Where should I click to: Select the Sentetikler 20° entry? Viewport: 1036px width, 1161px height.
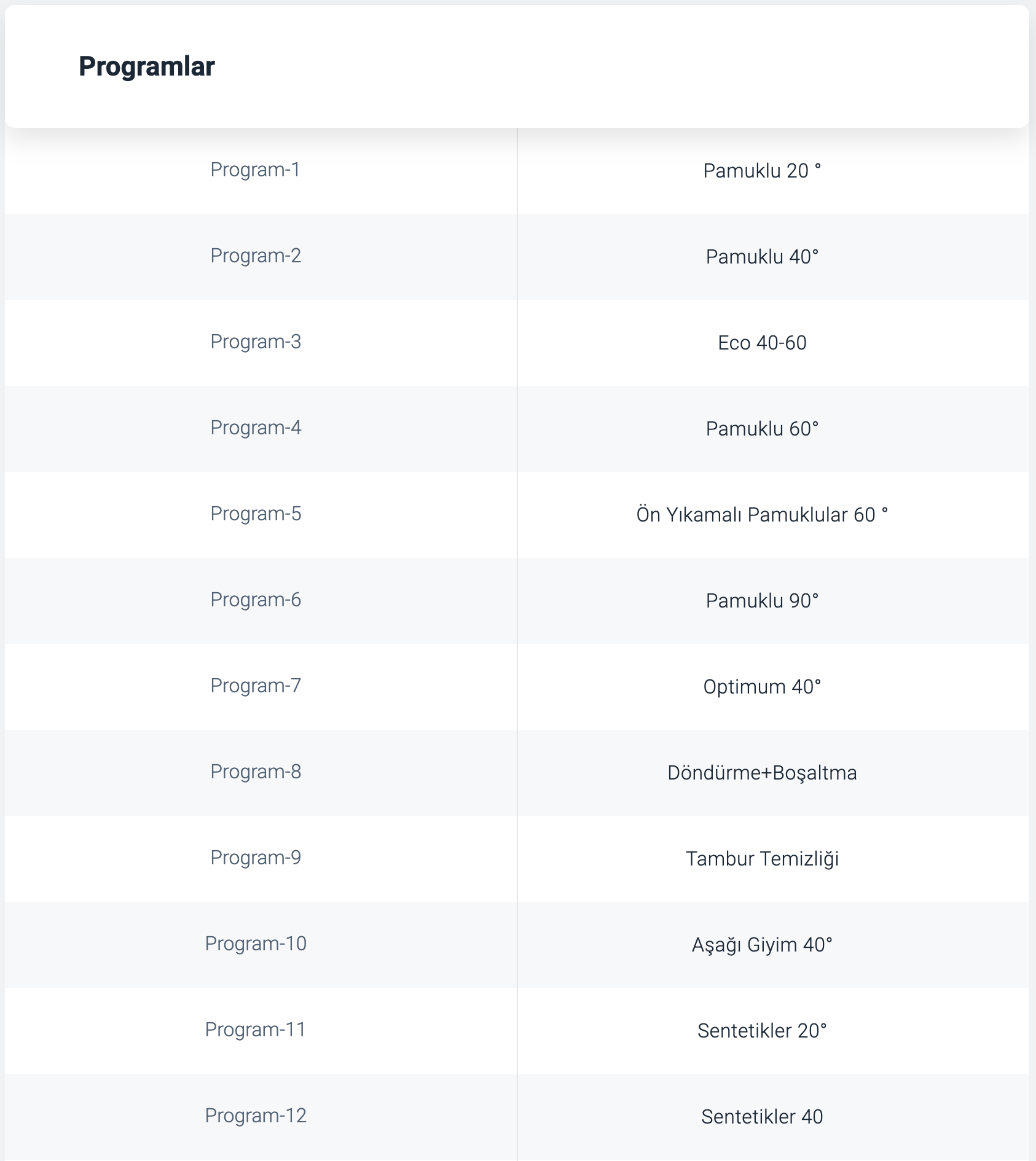point(762,1031)
